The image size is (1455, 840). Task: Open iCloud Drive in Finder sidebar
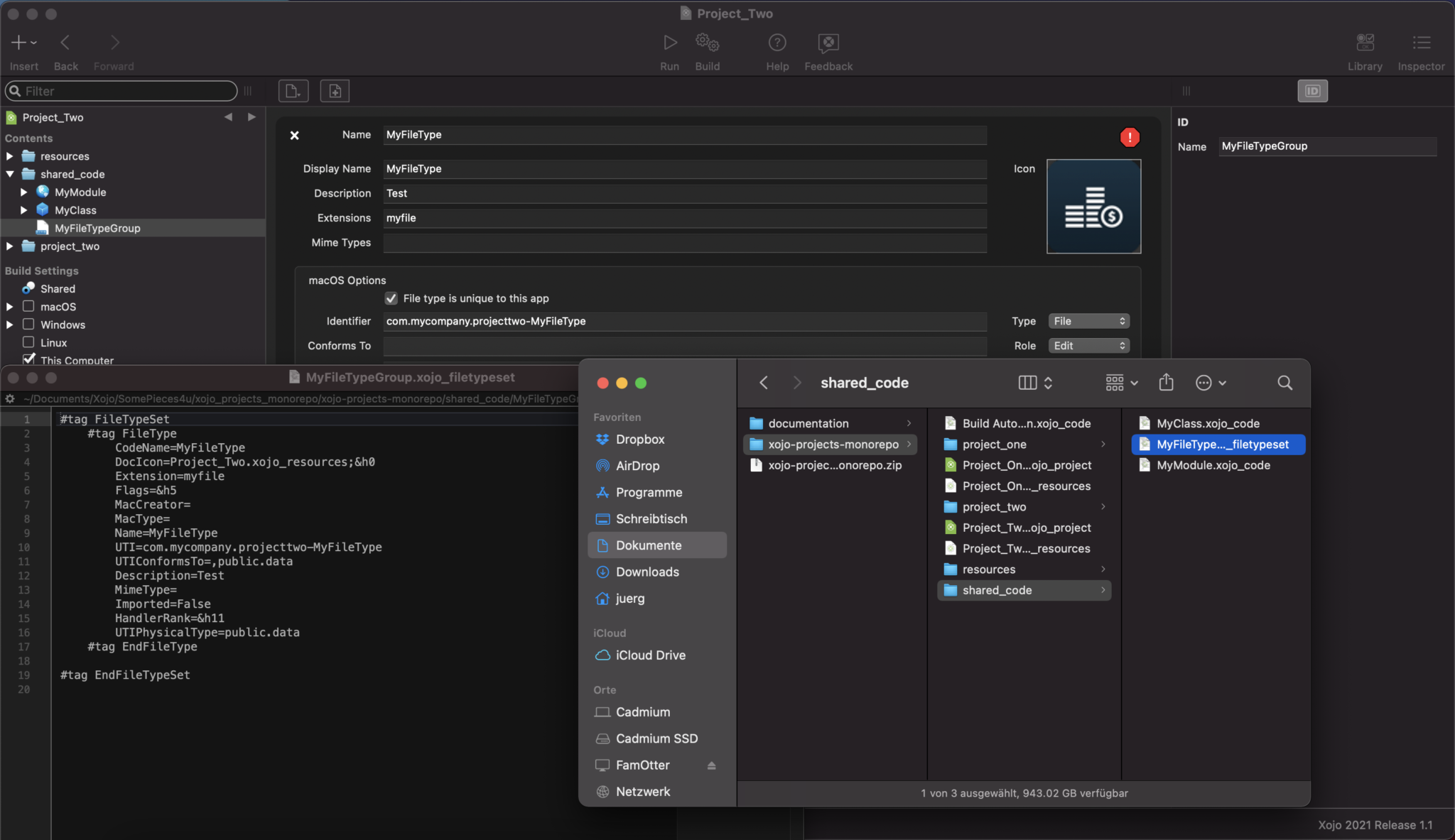657,655
